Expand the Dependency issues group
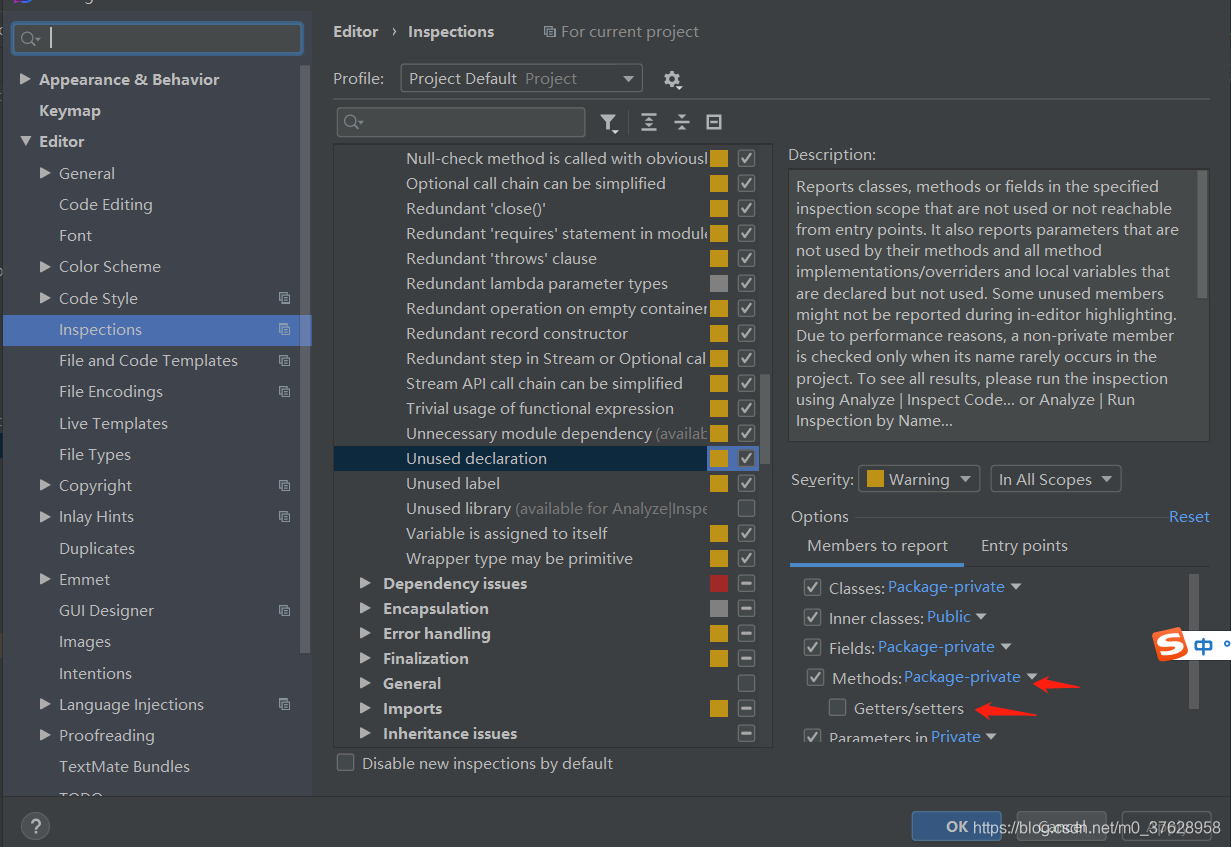The height and width of the screenshot is (847, 1231). click(x=365, y=583)
